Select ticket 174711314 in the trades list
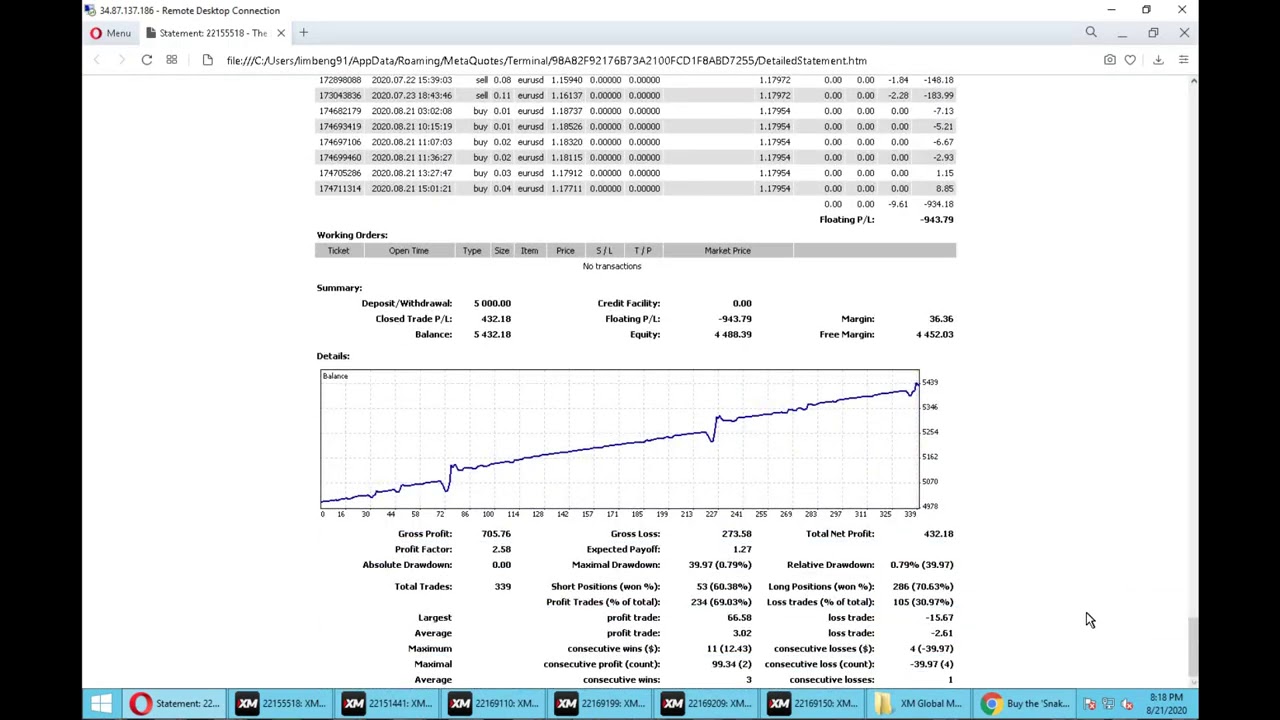Viewport: 1280px width, 720px height. pos(340,188)
